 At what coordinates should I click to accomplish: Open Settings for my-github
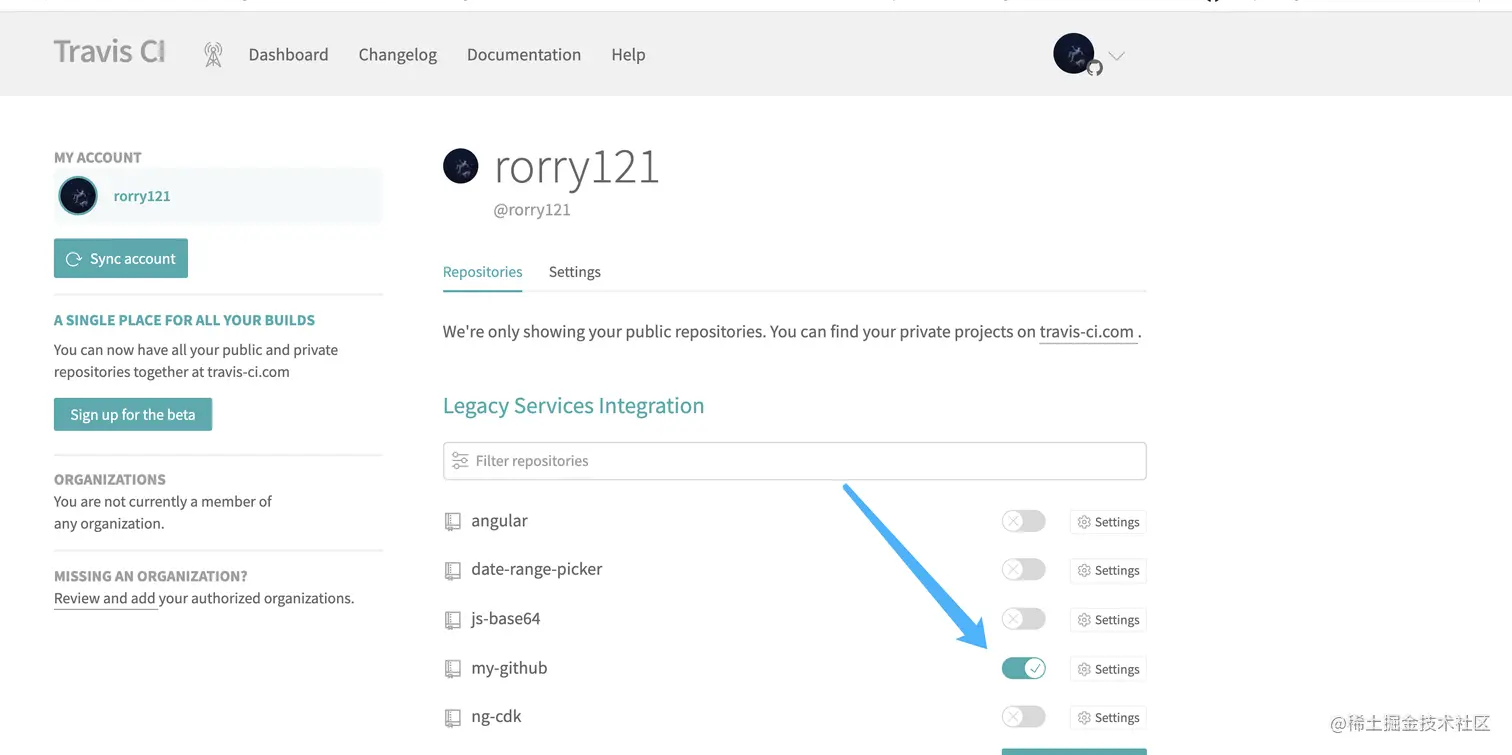pyautogui.click(x=1108, y=669)
